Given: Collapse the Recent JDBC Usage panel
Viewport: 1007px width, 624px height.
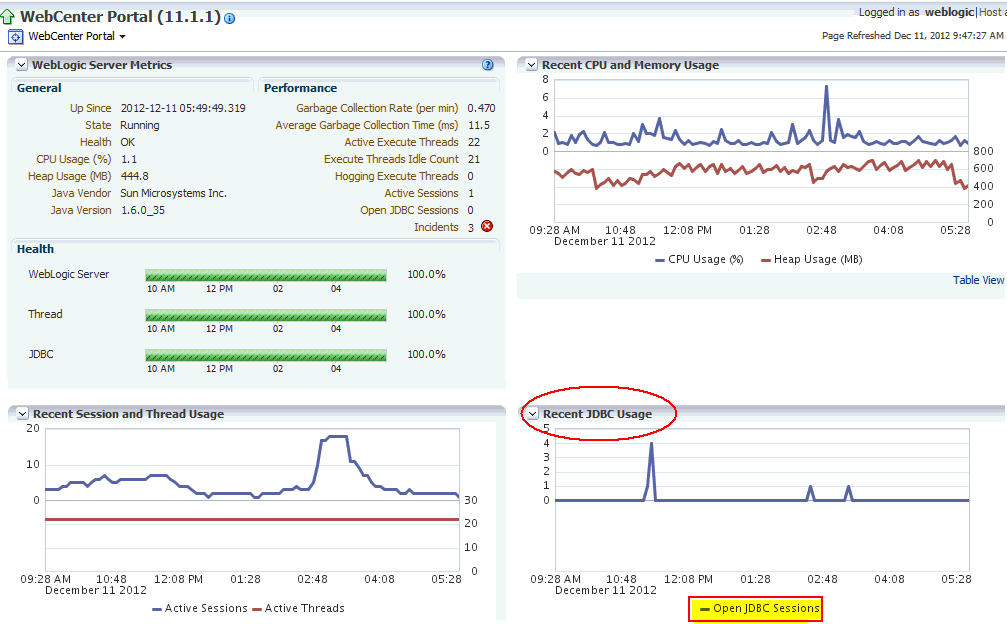Looking at the screenshot, I should point(532,414).
